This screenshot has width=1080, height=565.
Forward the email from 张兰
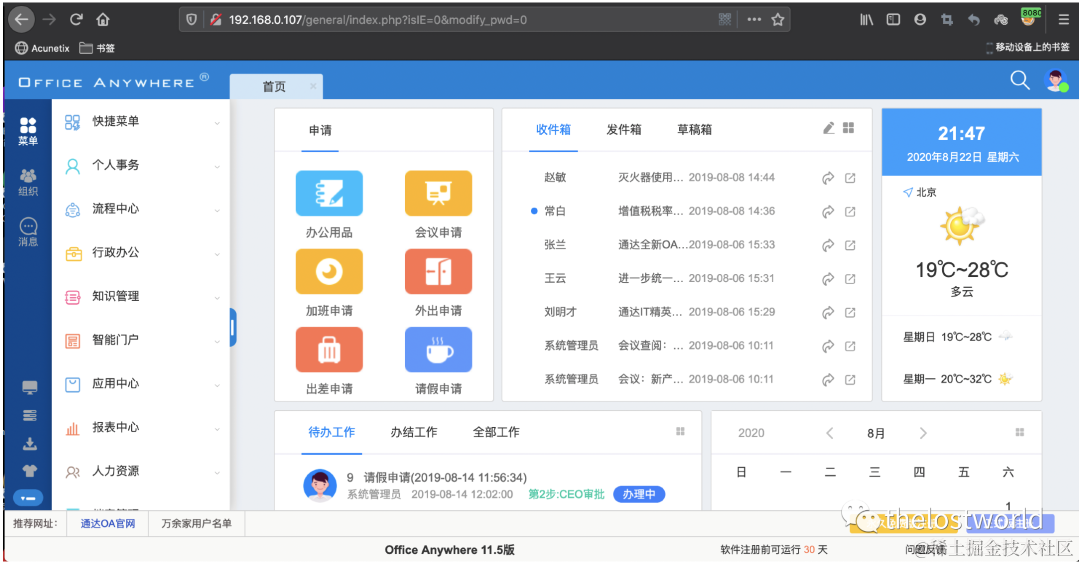coord(828,245)
